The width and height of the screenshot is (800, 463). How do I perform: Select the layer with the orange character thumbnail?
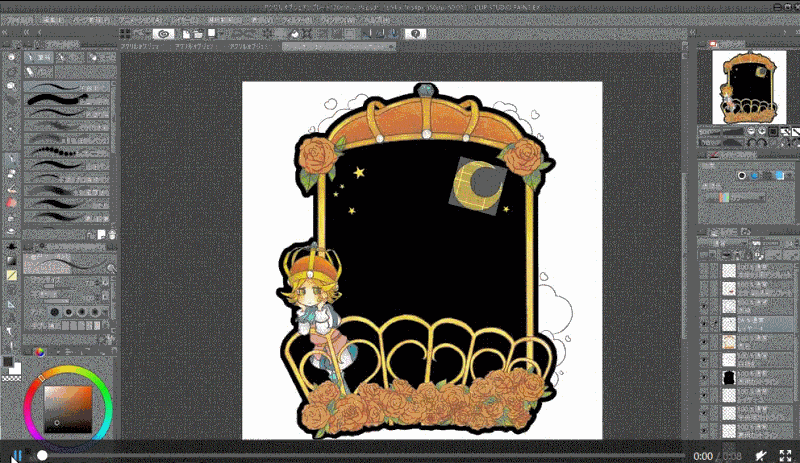point(729,342)
